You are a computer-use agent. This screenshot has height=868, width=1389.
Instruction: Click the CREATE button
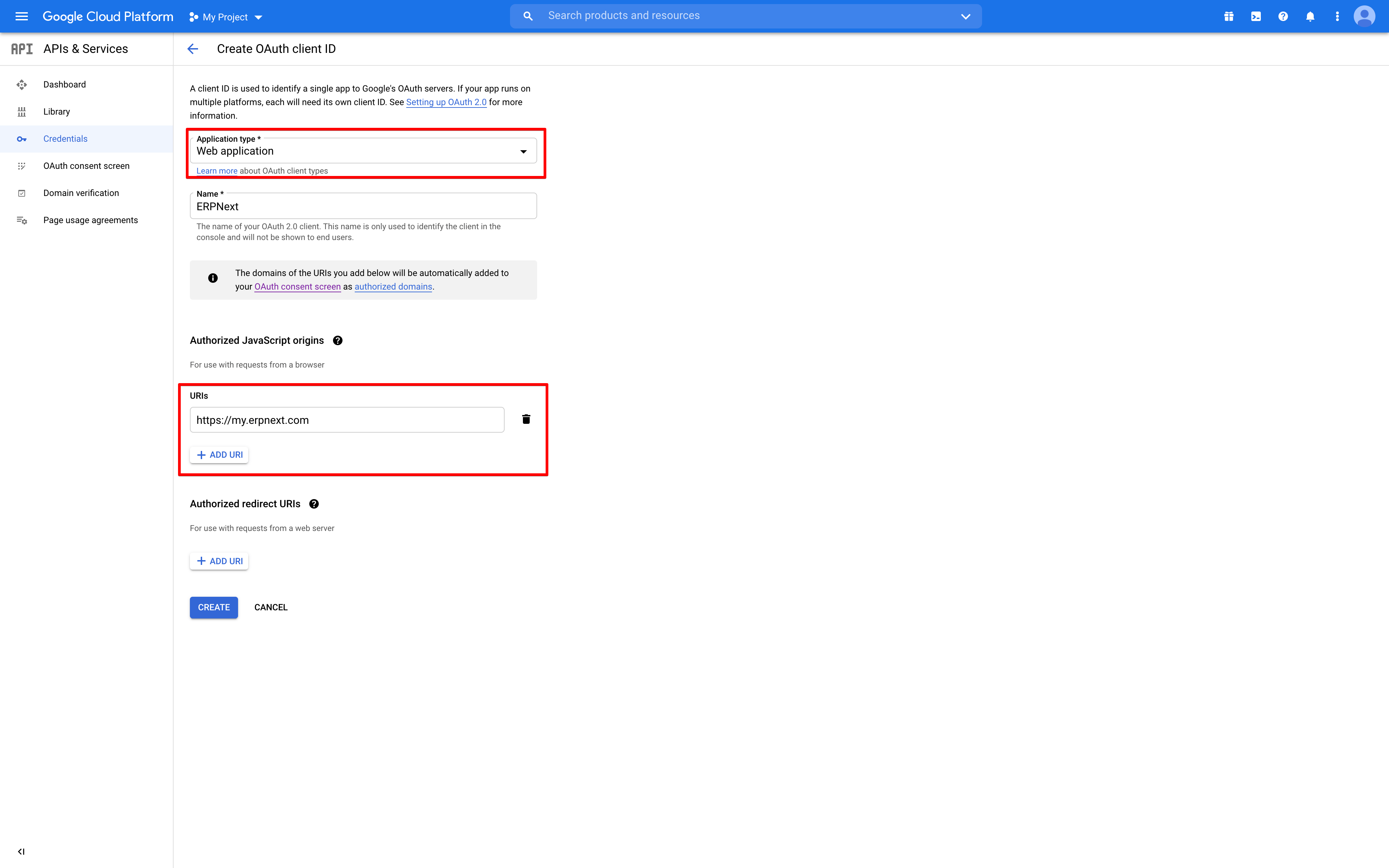tap(213, 607)
